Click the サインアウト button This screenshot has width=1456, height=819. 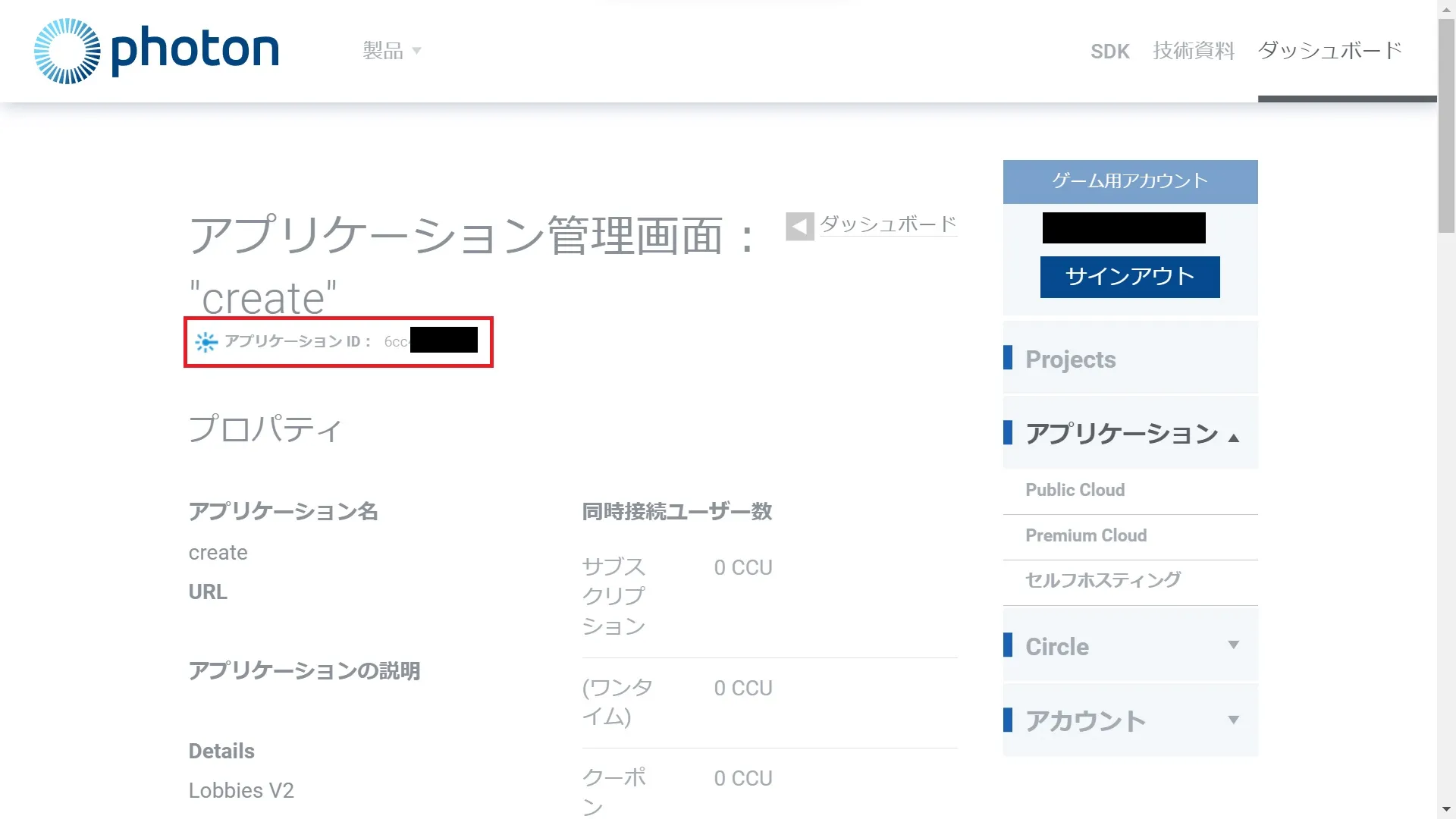coord(1130,277)
